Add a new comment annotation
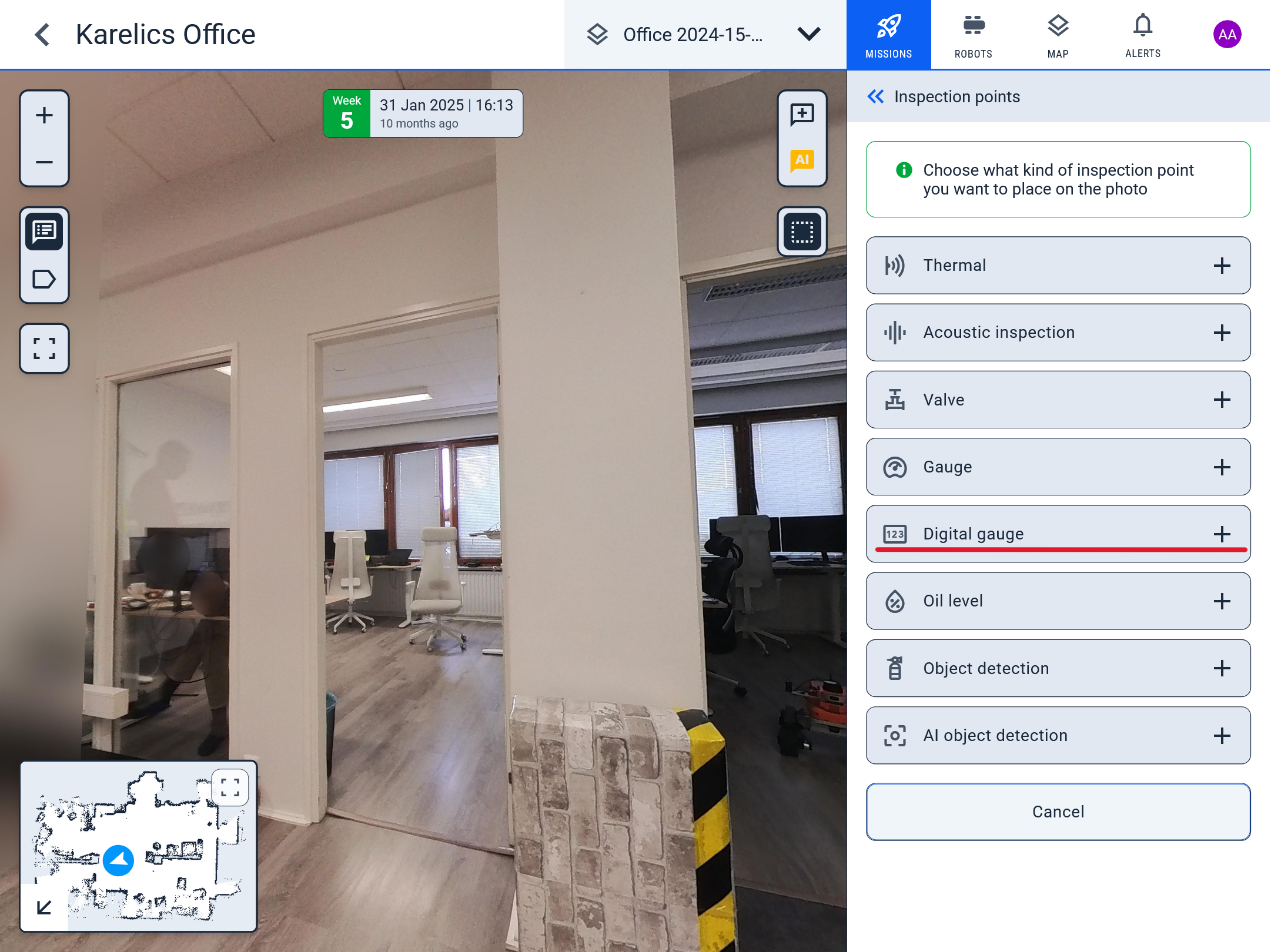This screenshot has height=952, width=1271. pyautogui.click(x=802, y=114)
